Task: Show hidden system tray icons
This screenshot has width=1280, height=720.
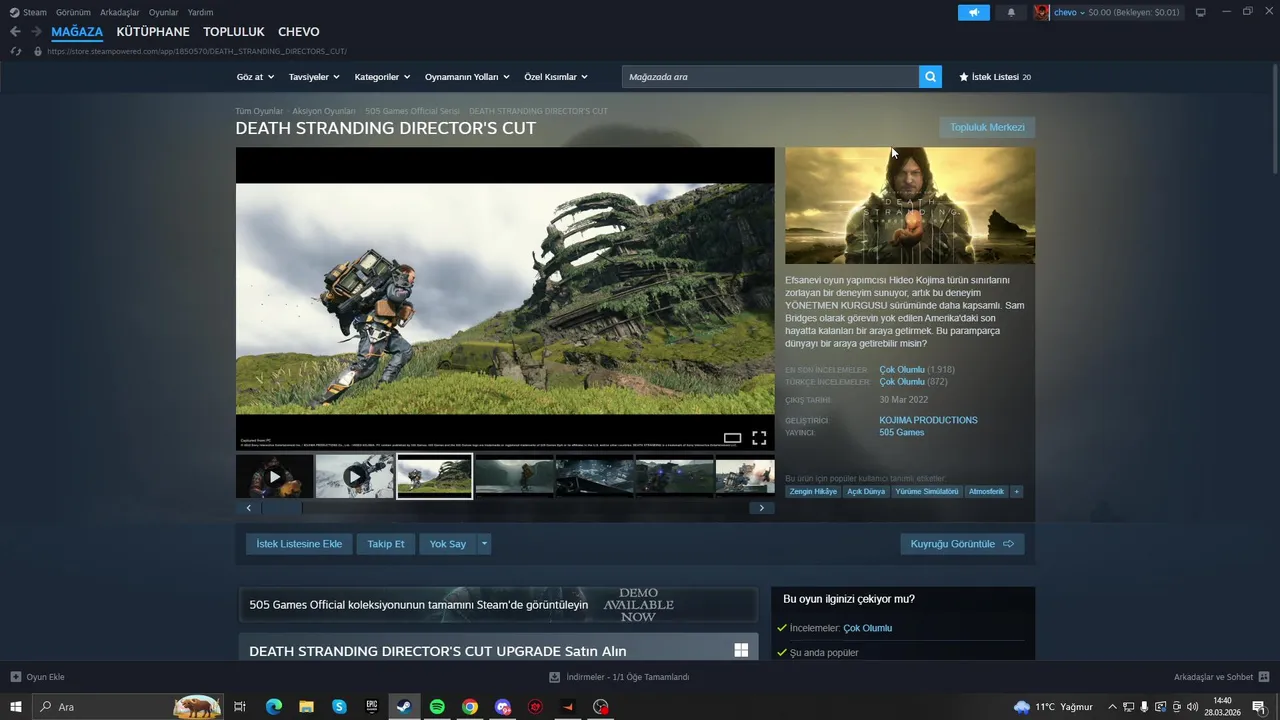Action: (x=1112, y=707)
